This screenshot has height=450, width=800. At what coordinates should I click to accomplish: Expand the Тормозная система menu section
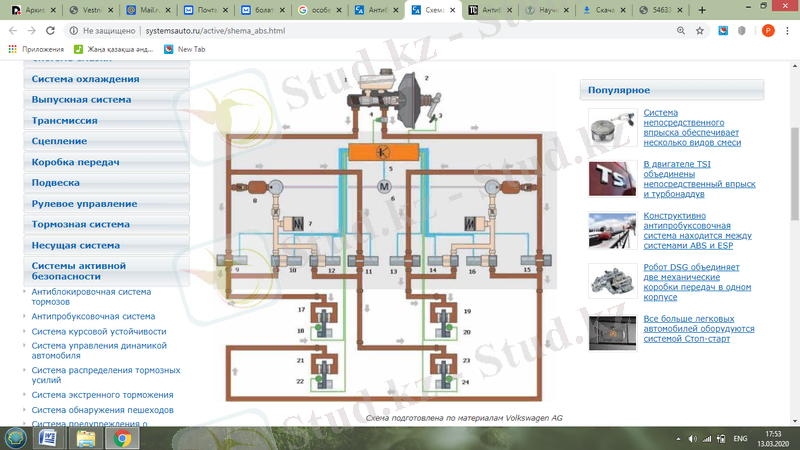(x=81, y=224)
